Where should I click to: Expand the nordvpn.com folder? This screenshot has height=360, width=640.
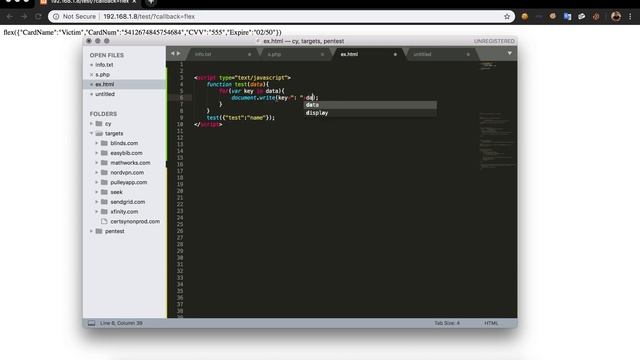click(97, 172)
